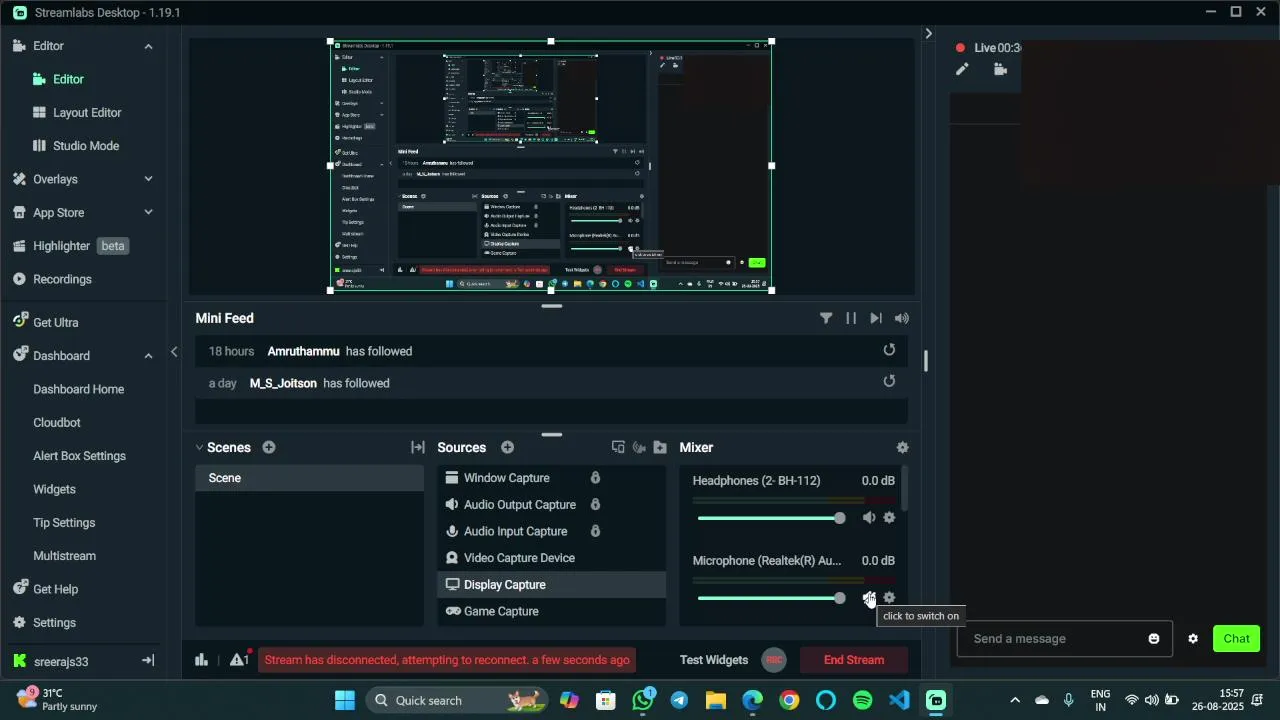Screen dimensions: 1280x720
Task: Open Headphones audio source settings gear
Action: click(x=889, y=518)
